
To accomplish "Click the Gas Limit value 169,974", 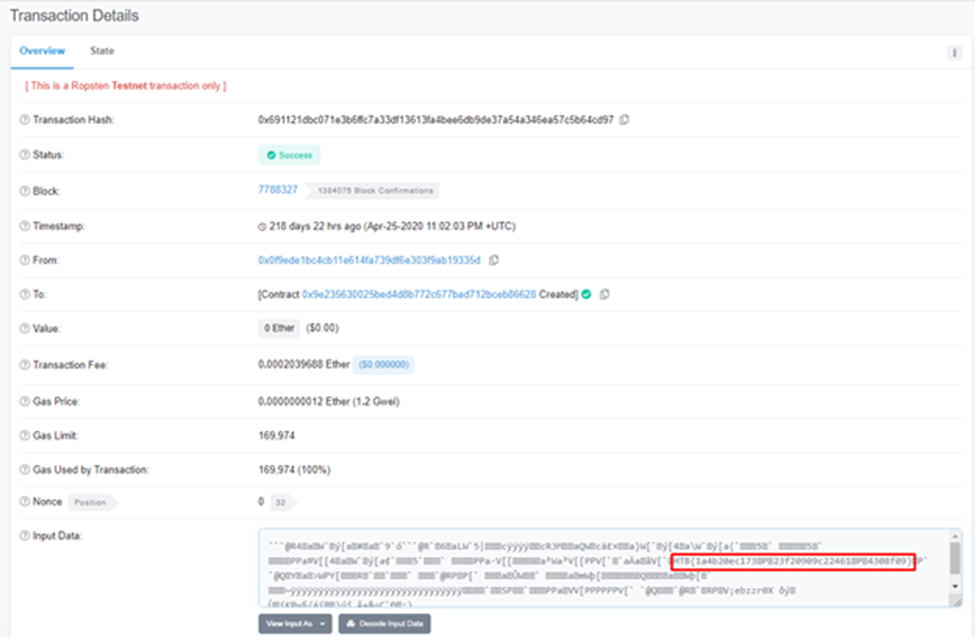I will point(277,435).
